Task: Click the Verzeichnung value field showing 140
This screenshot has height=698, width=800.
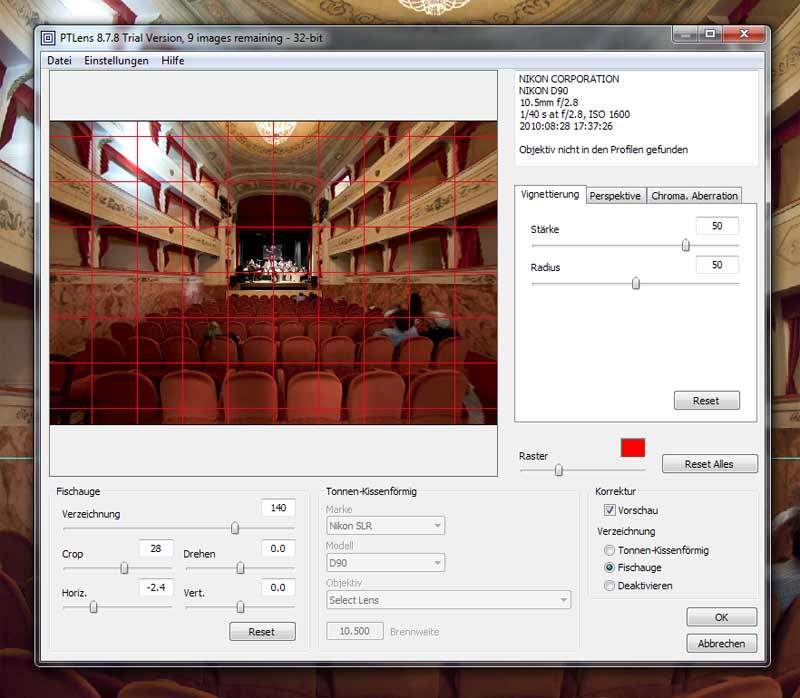Action: (x=278, y=508)
